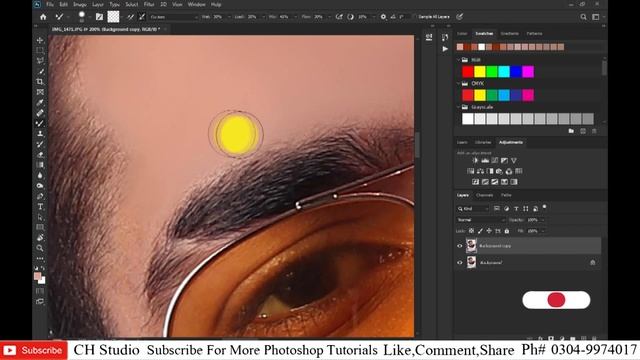The width and height of the screenshot is (640, 360).
Task: Open the Filter menu
Action: (149, 4)
